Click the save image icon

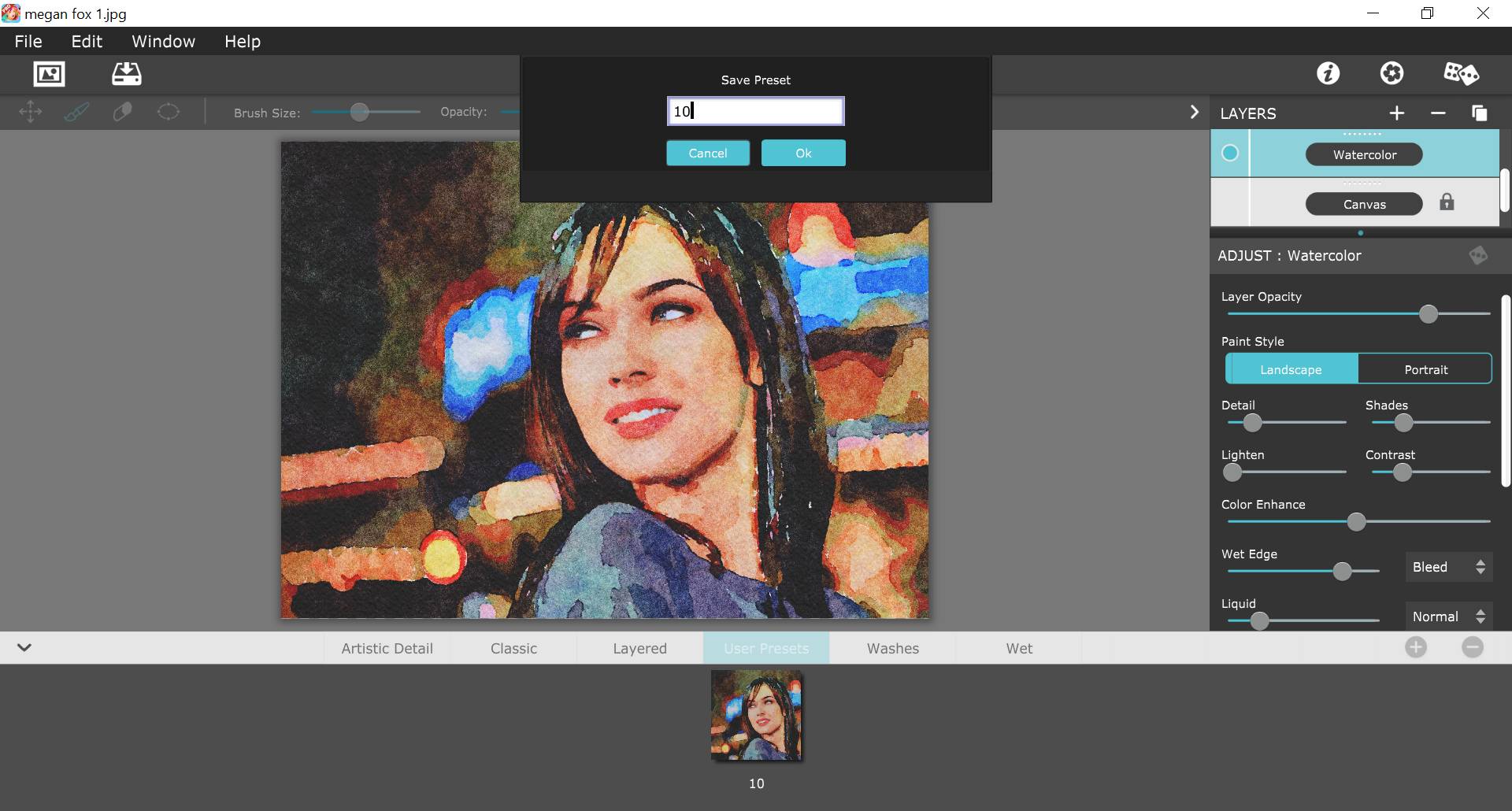pyautogui.click(x=126, y=74)
